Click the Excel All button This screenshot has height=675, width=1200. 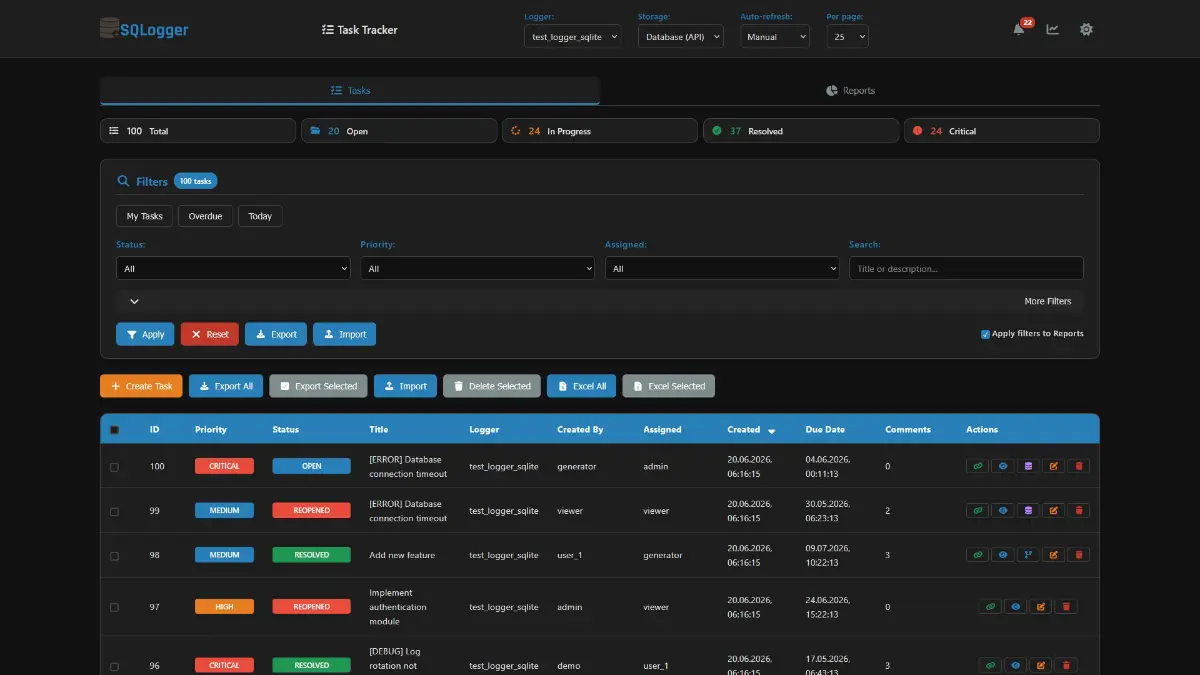(x=581, y=386)
